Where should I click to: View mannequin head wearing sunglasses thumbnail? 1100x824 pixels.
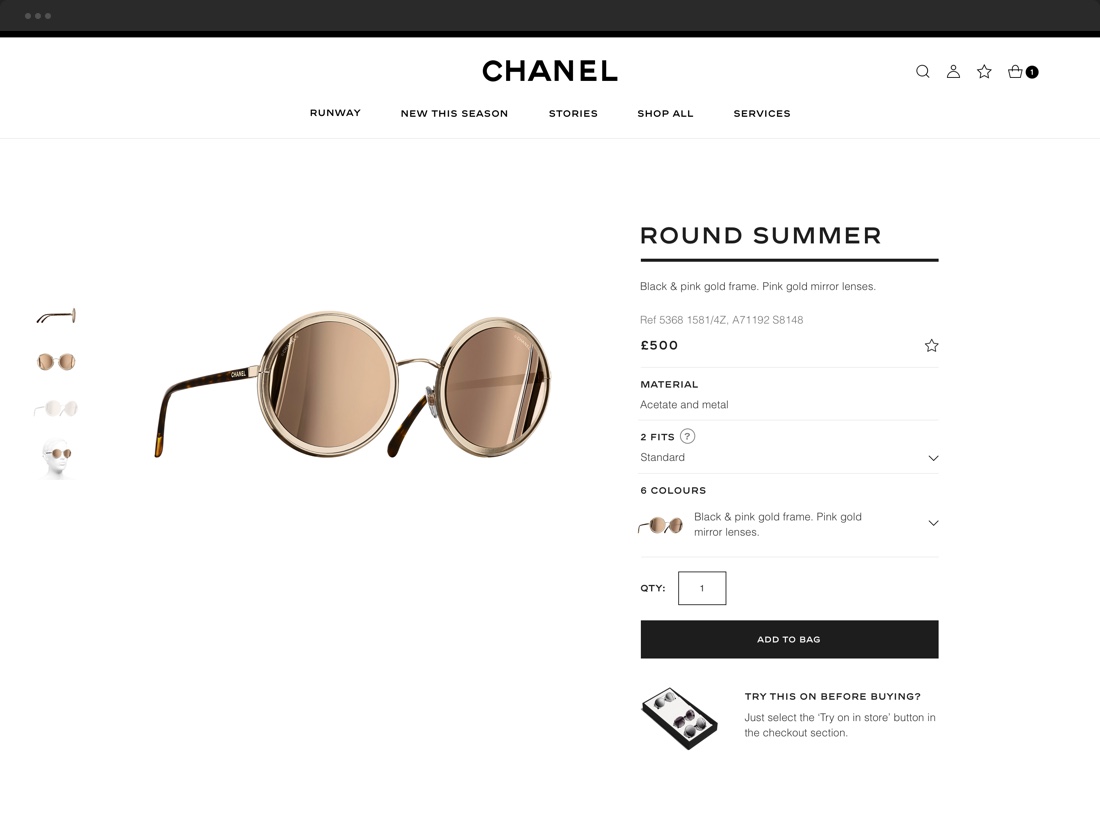click(56, 459)
